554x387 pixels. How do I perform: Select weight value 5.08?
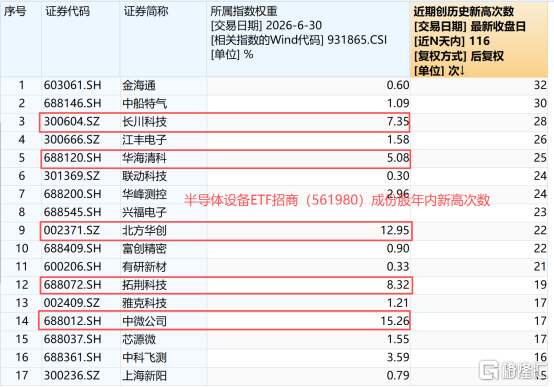coord(398,158)
